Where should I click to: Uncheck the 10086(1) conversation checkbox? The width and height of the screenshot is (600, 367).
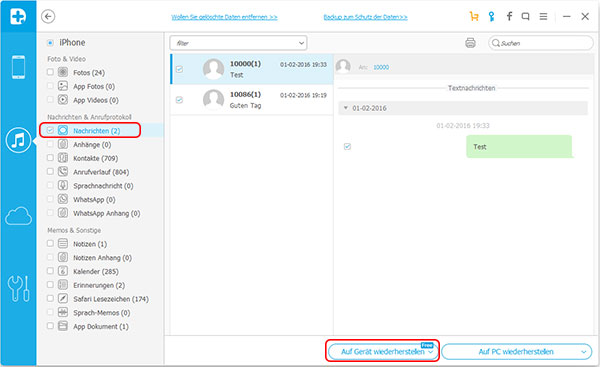(x=179, y=100)
